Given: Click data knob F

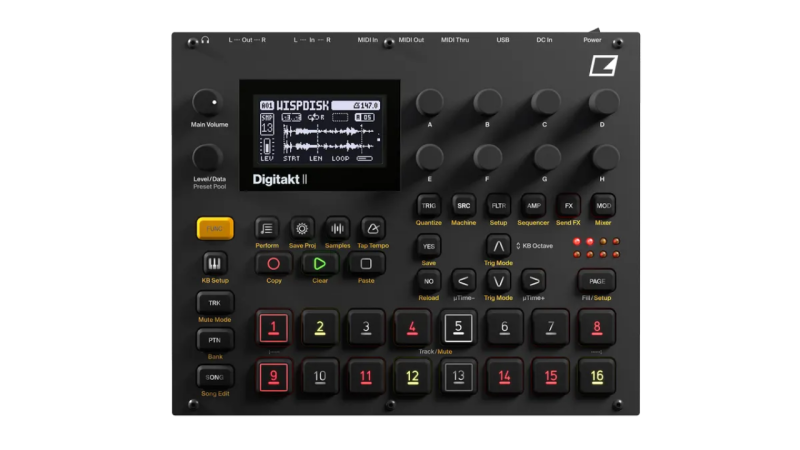Looking at the screenshot, I should [x=487, y=157].
